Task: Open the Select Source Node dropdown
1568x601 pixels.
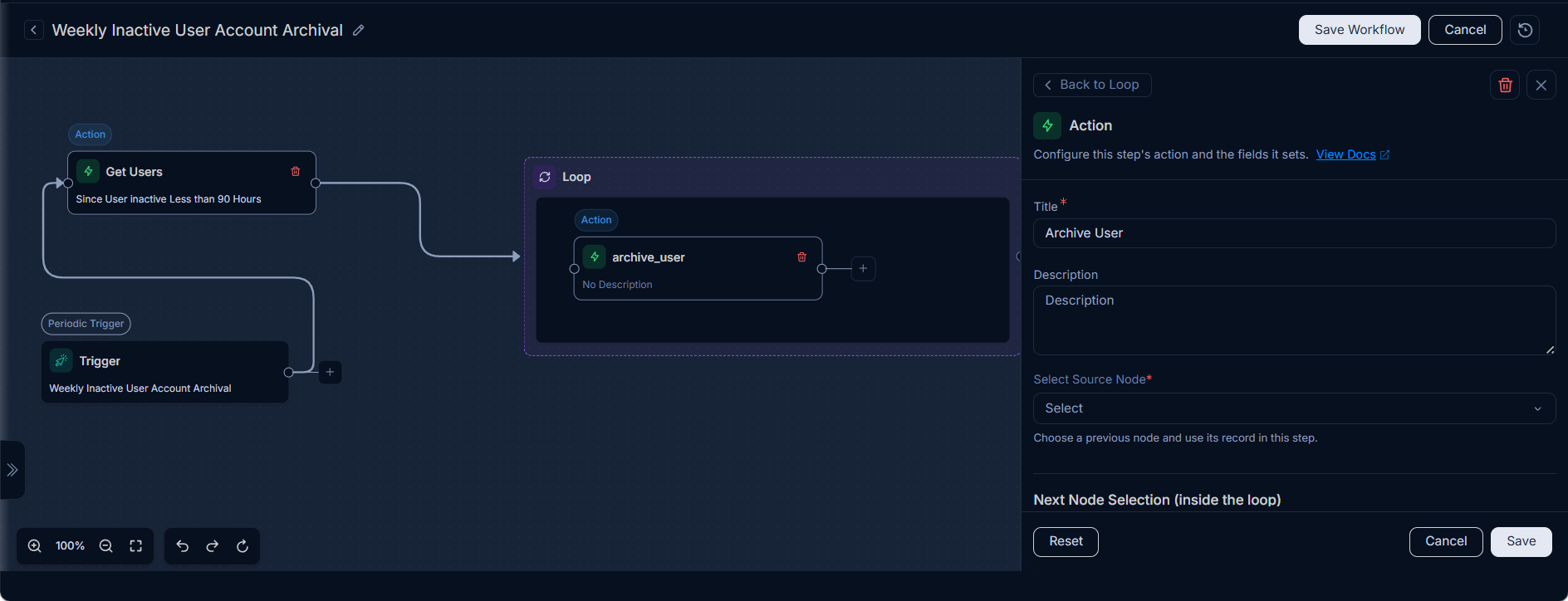Action: (1294, 408)
